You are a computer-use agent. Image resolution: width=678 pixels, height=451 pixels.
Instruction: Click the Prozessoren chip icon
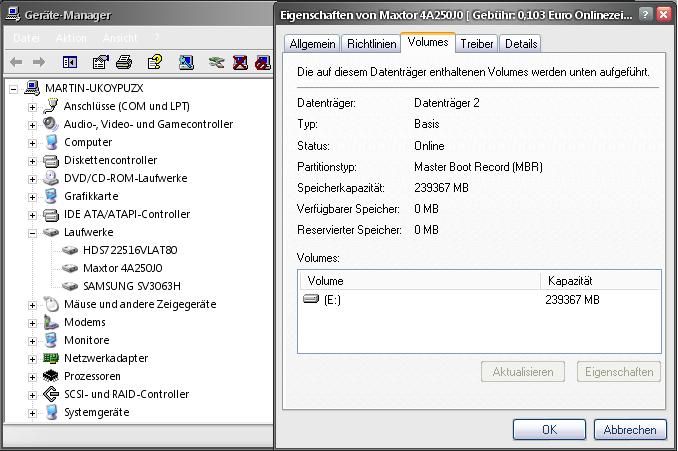[x=51, y=376]
